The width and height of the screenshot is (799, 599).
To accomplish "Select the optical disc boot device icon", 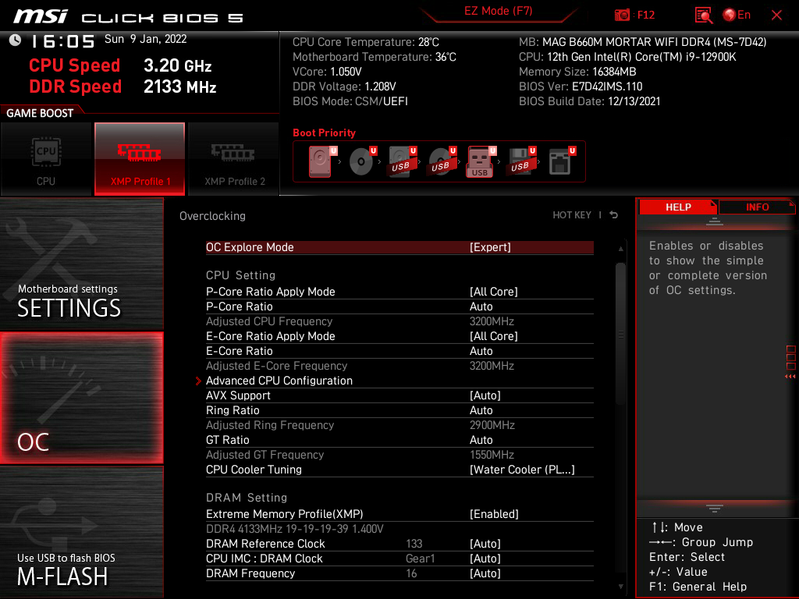I will pyautogui.click(x=362, y=162).
